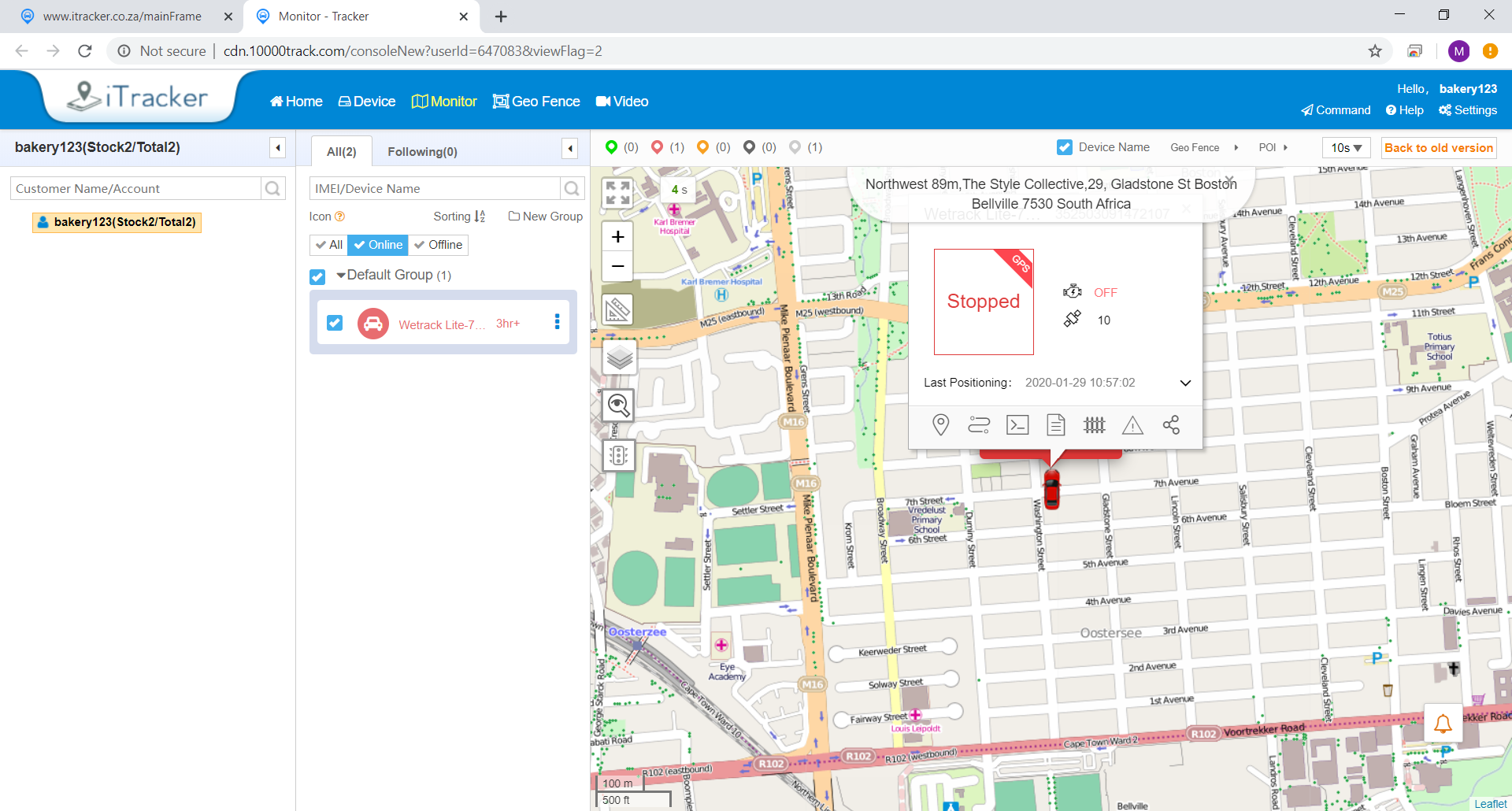The image size is (1512, 811).
Task: Filter devices by Offline status
Action: pos(439,245)
